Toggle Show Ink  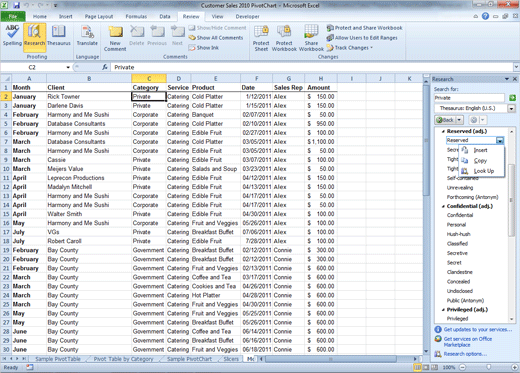[x=203, y=48]
